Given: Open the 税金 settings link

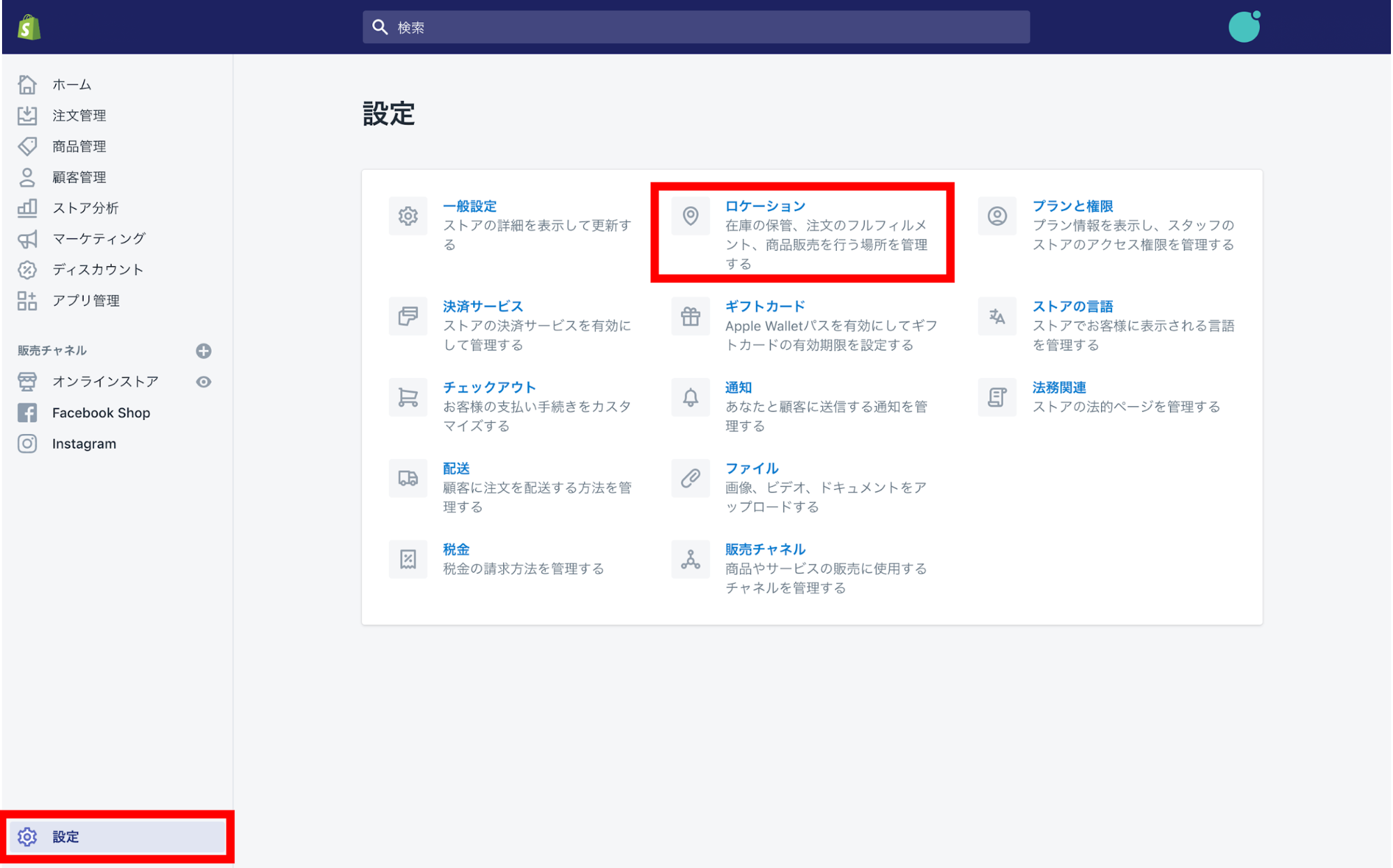Looking at the screenshot, I should pos(456,549).
